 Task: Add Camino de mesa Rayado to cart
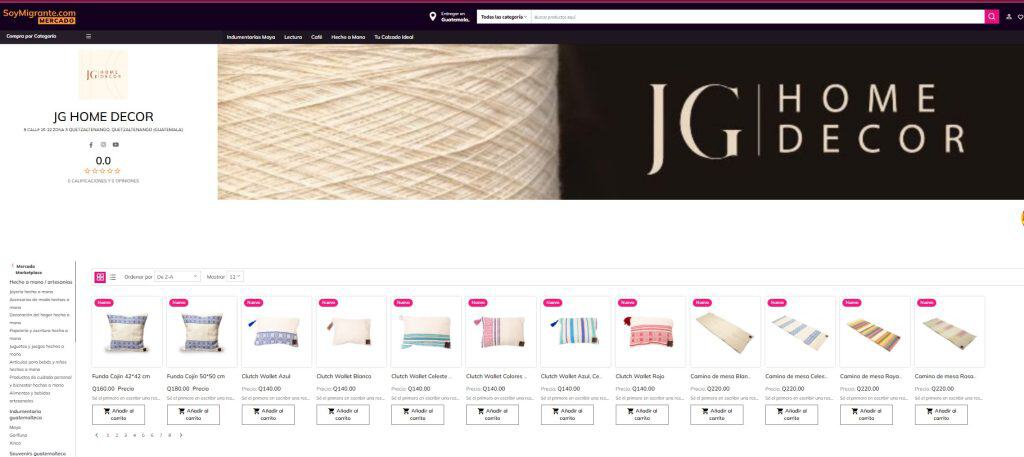(x=866, y=415)
